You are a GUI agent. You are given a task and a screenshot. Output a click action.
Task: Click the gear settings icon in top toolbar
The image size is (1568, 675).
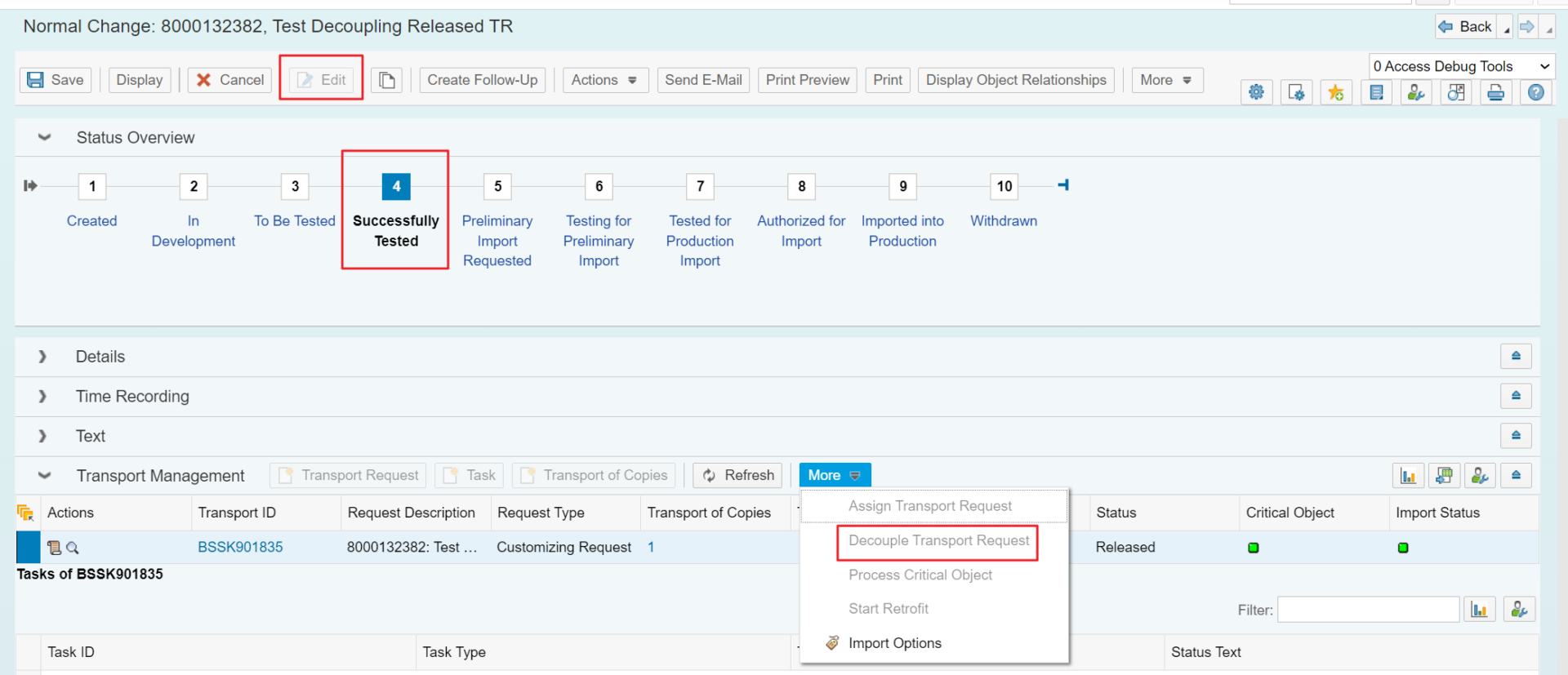click(x=1256, y=93)
